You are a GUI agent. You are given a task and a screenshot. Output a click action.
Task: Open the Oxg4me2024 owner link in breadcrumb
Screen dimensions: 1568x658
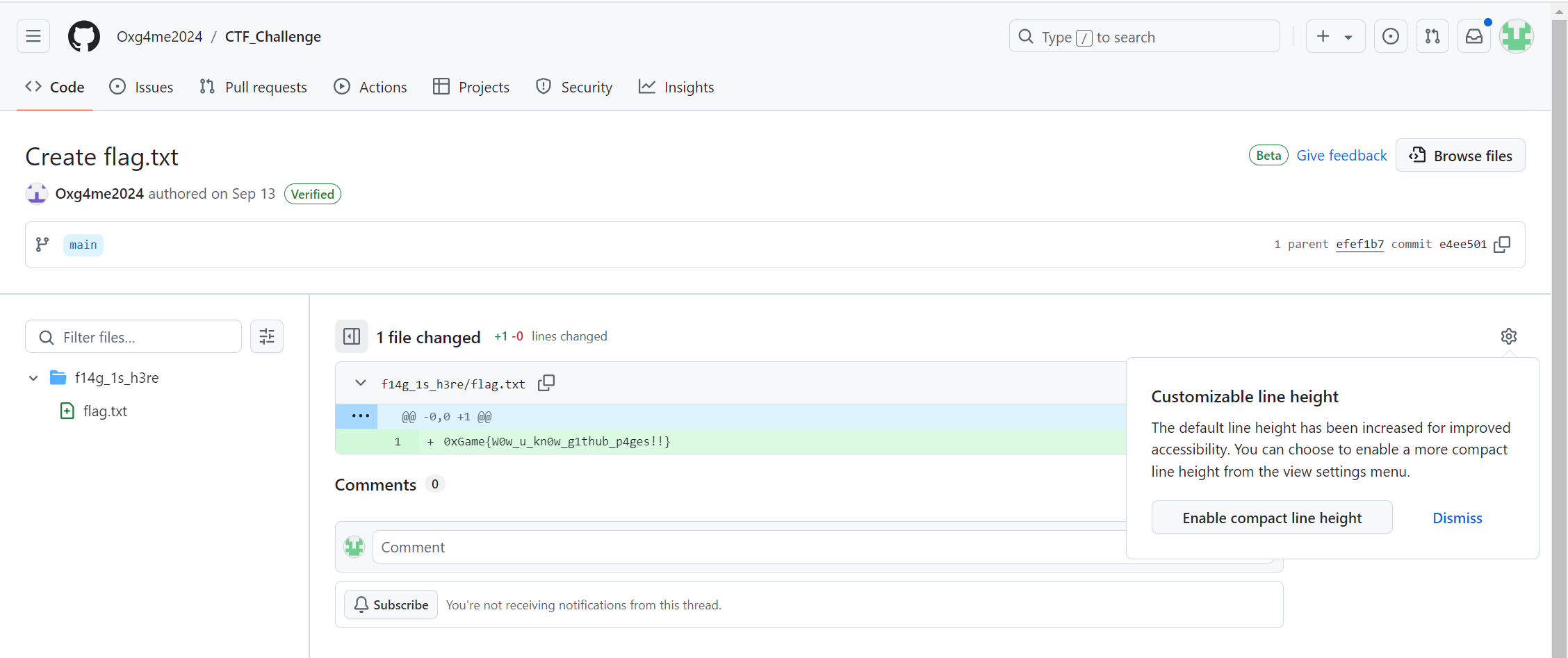pyautogui.click(x=159, y=36)
